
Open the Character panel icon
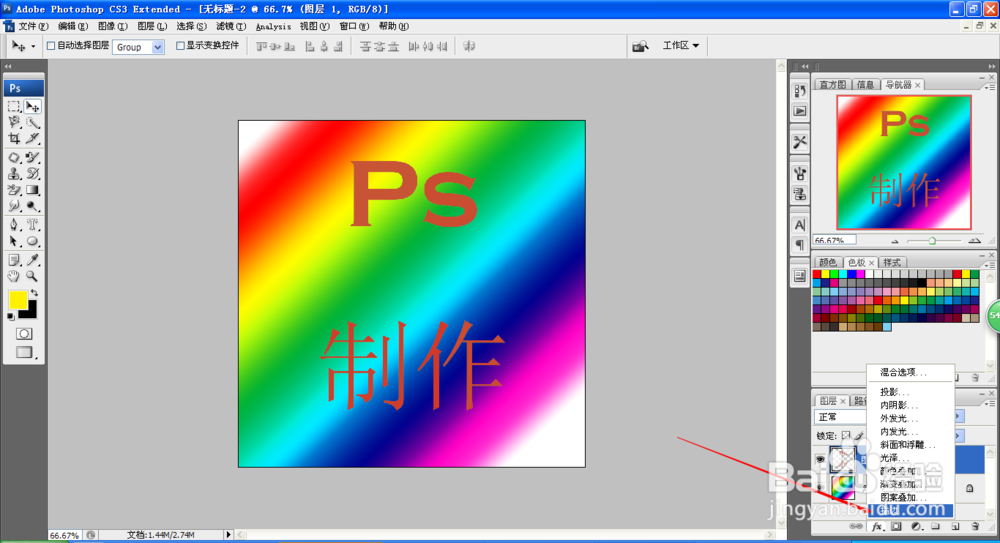coord(800,225)
